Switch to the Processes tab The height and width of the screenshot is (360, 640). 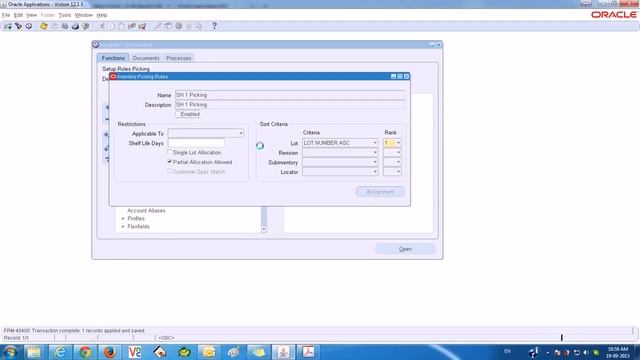click(178, 58)
